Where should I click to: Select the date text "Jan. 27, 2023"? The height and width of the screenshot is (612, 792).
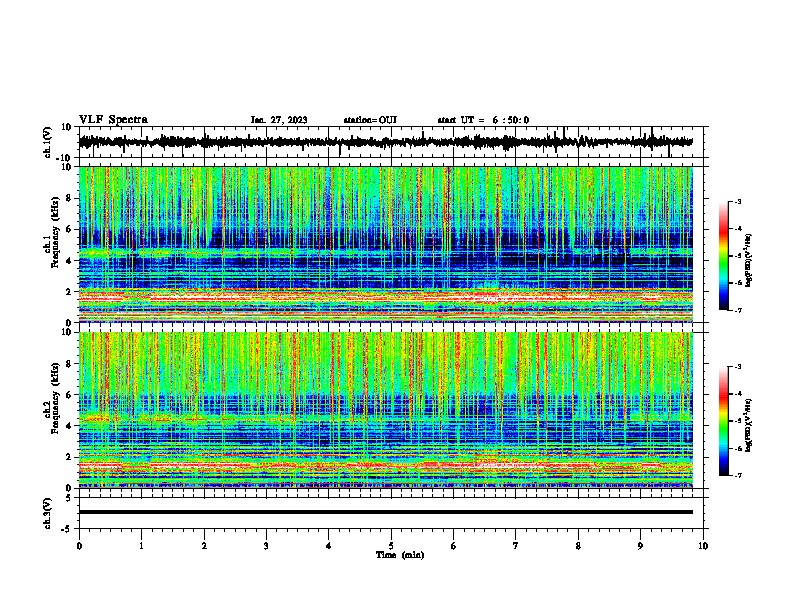coord(279,120)
